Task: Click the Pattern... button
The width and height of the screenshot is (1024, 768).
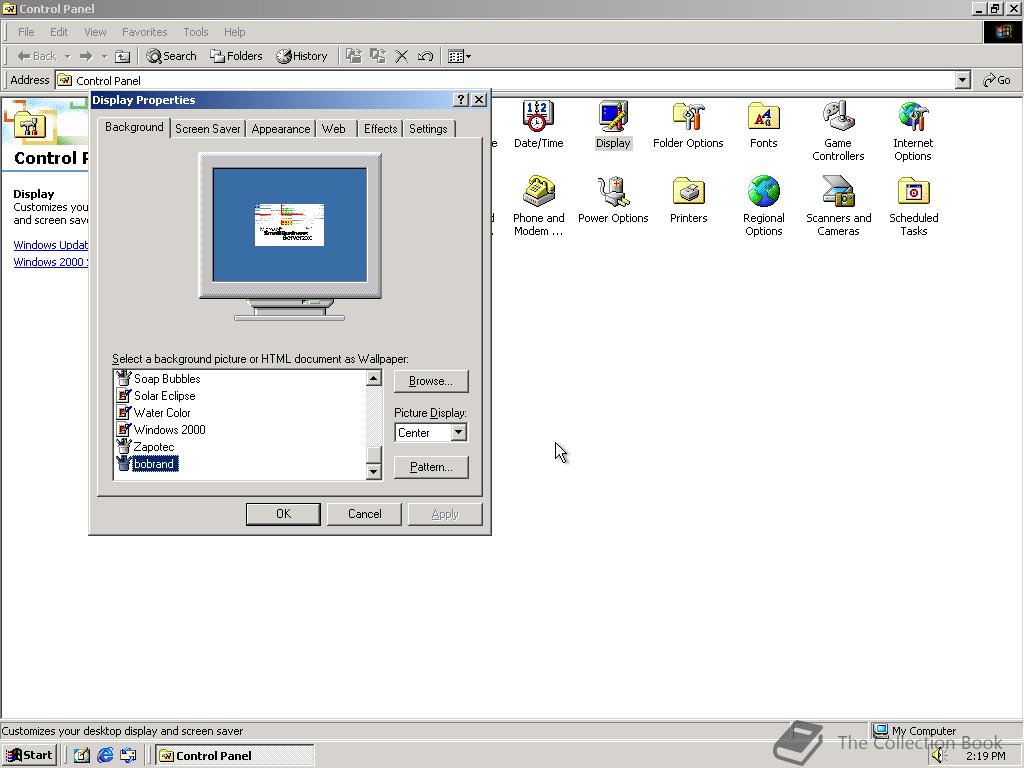Action: tap(431, 467)
